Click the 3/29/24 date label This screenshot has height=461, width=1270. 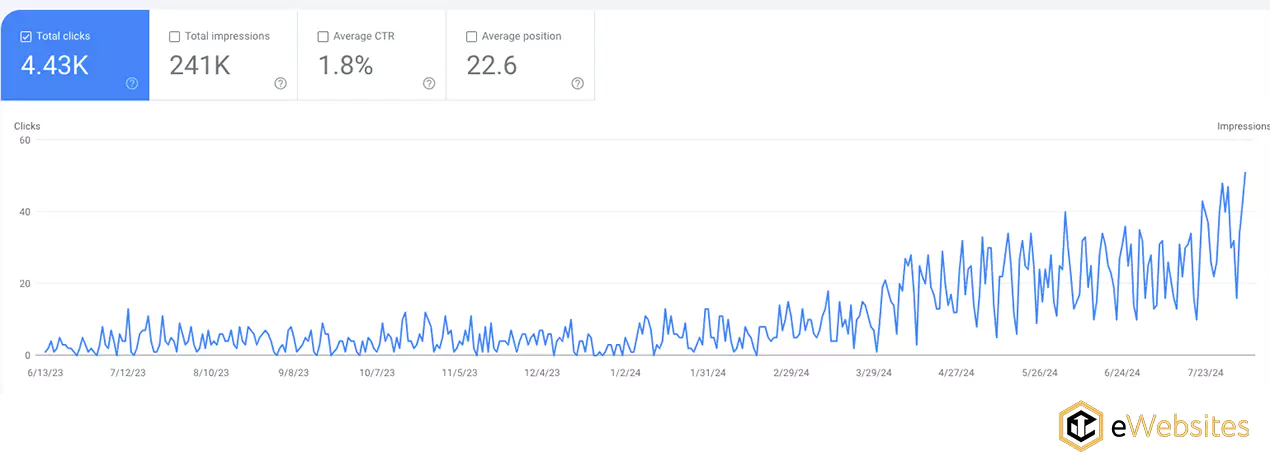click(874, 373)
